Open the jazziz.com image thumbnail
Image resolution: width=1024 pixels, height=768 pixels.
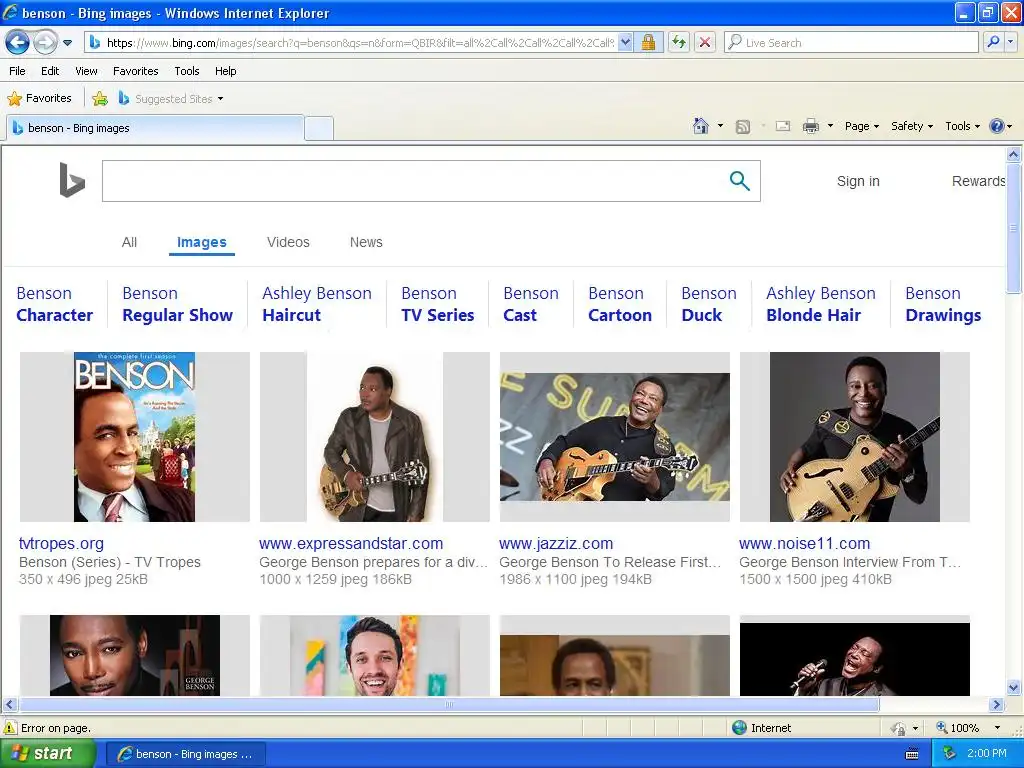[615, 437]
